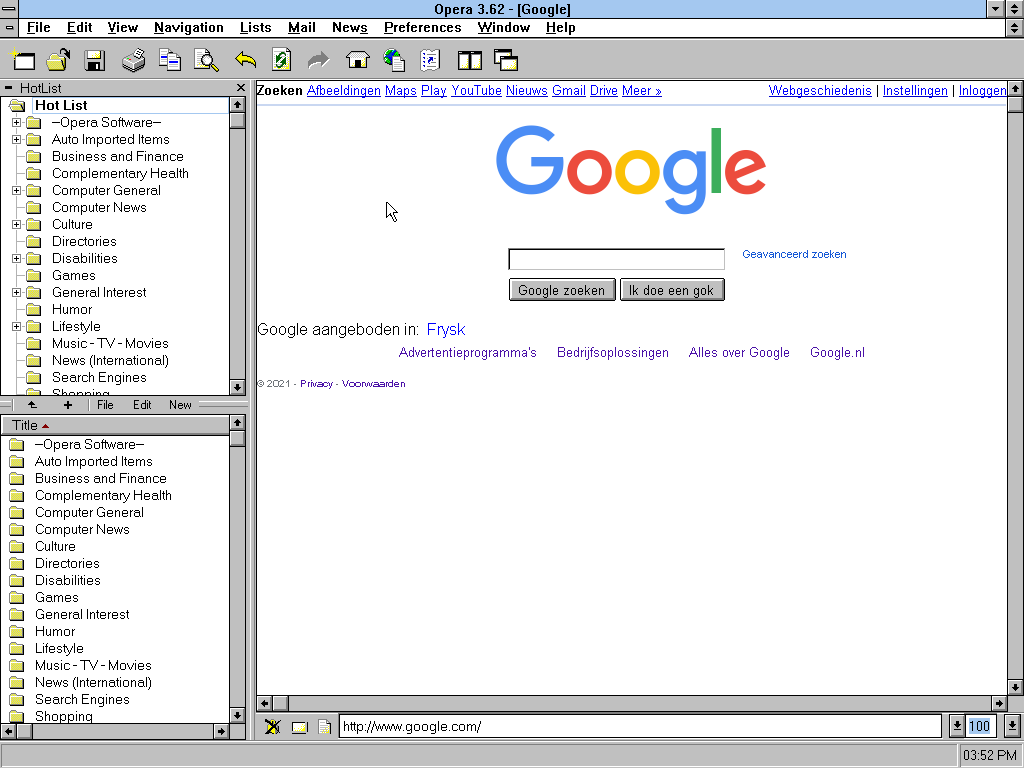Click the Tile windows toolbar icon
This screenshot has width=1024, height=768.
(x=470, y=60)
